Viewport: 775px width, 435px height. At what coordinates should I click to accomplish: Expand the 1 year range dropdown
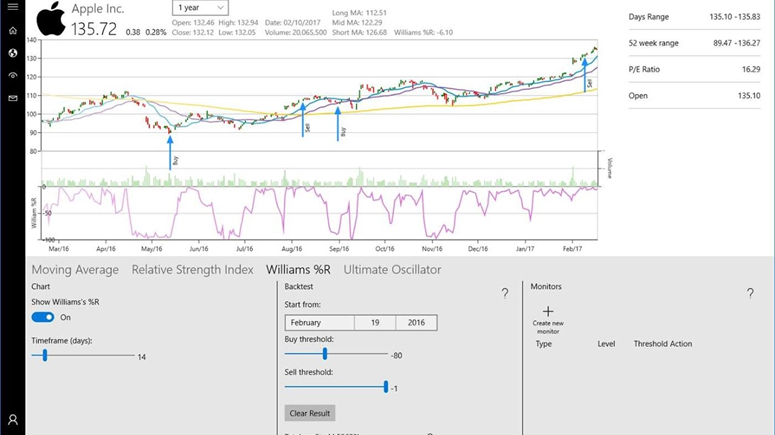(x=201, y=8)
